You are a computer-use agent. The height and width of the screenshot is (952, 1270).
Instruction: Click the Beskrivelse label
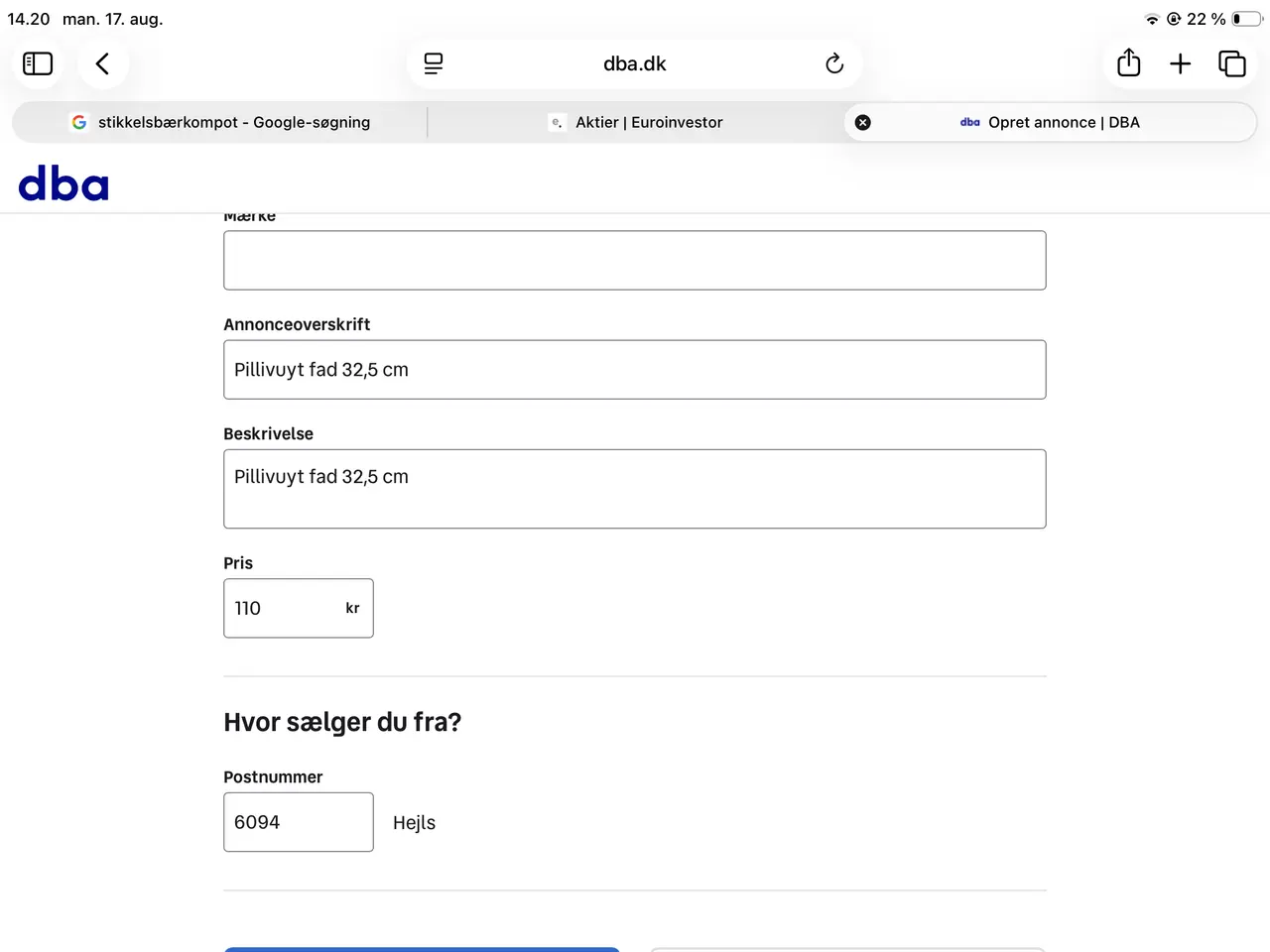coord(268,433)
